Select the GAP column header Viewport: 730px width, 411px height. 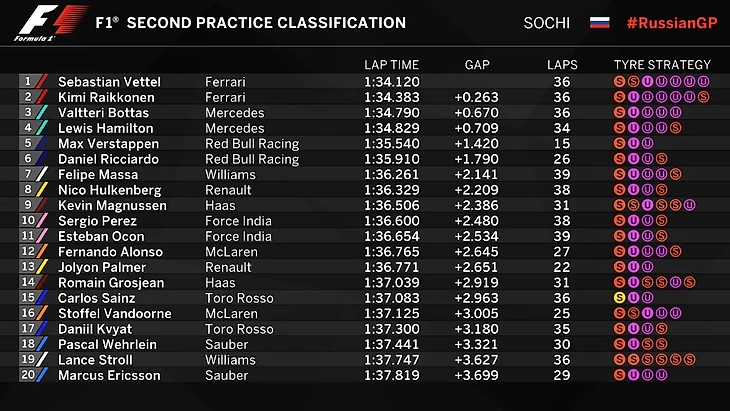click(477, 65)
